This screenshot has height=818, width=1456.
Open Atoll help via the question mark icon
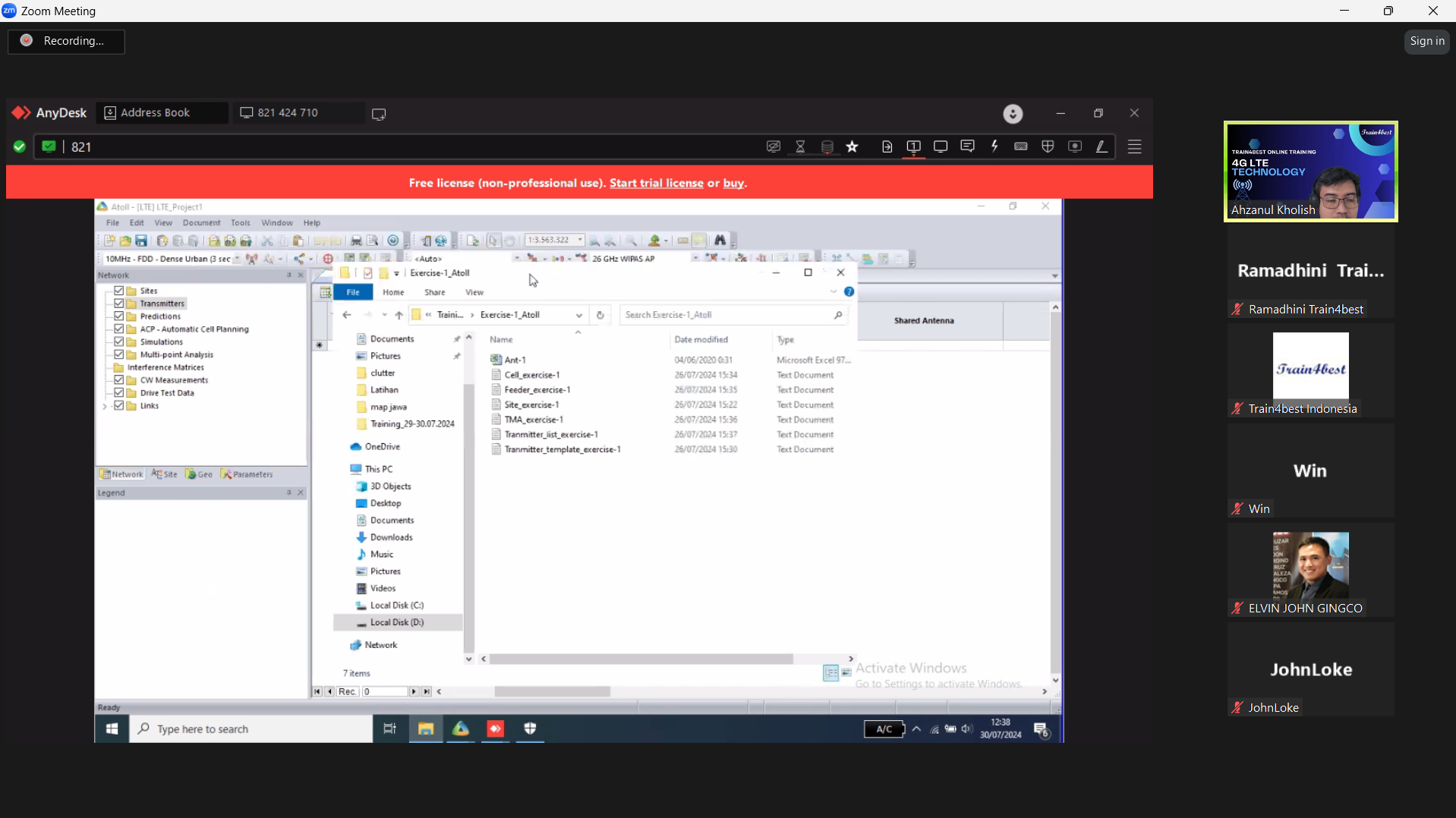(394, 241)
